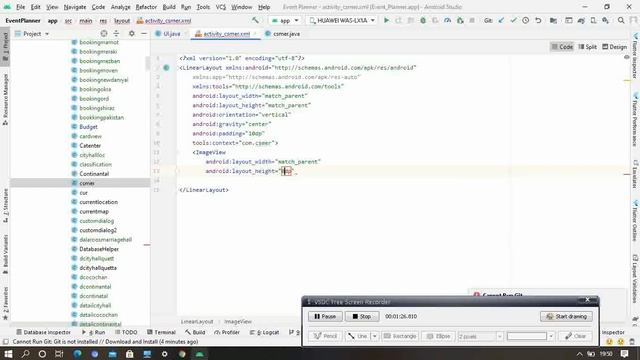Click Start drawing in recorder

(x=566, y=316)
